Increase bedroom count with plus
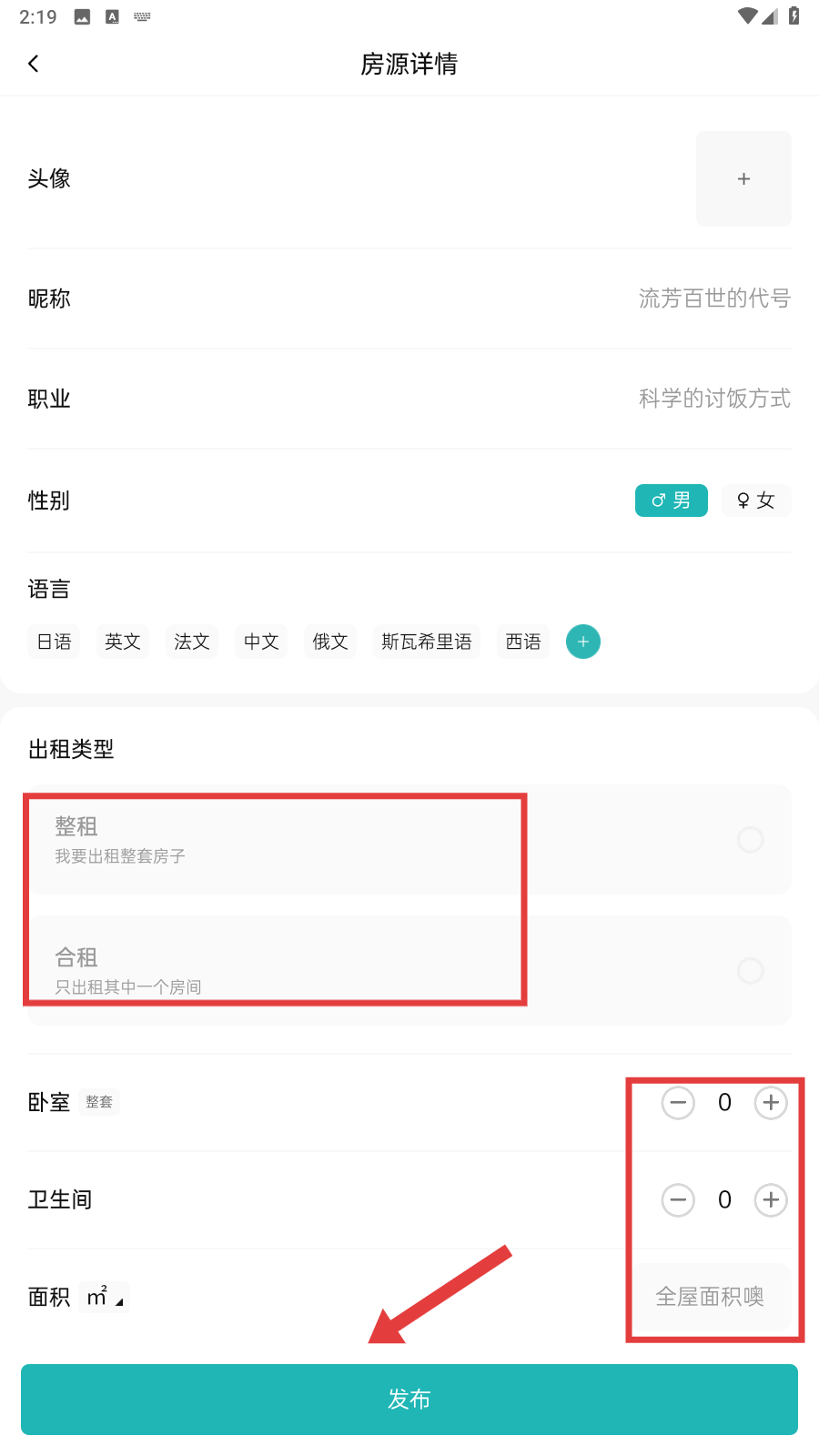The width and height of the screenshot is (819, 1456). (771, 1103)
